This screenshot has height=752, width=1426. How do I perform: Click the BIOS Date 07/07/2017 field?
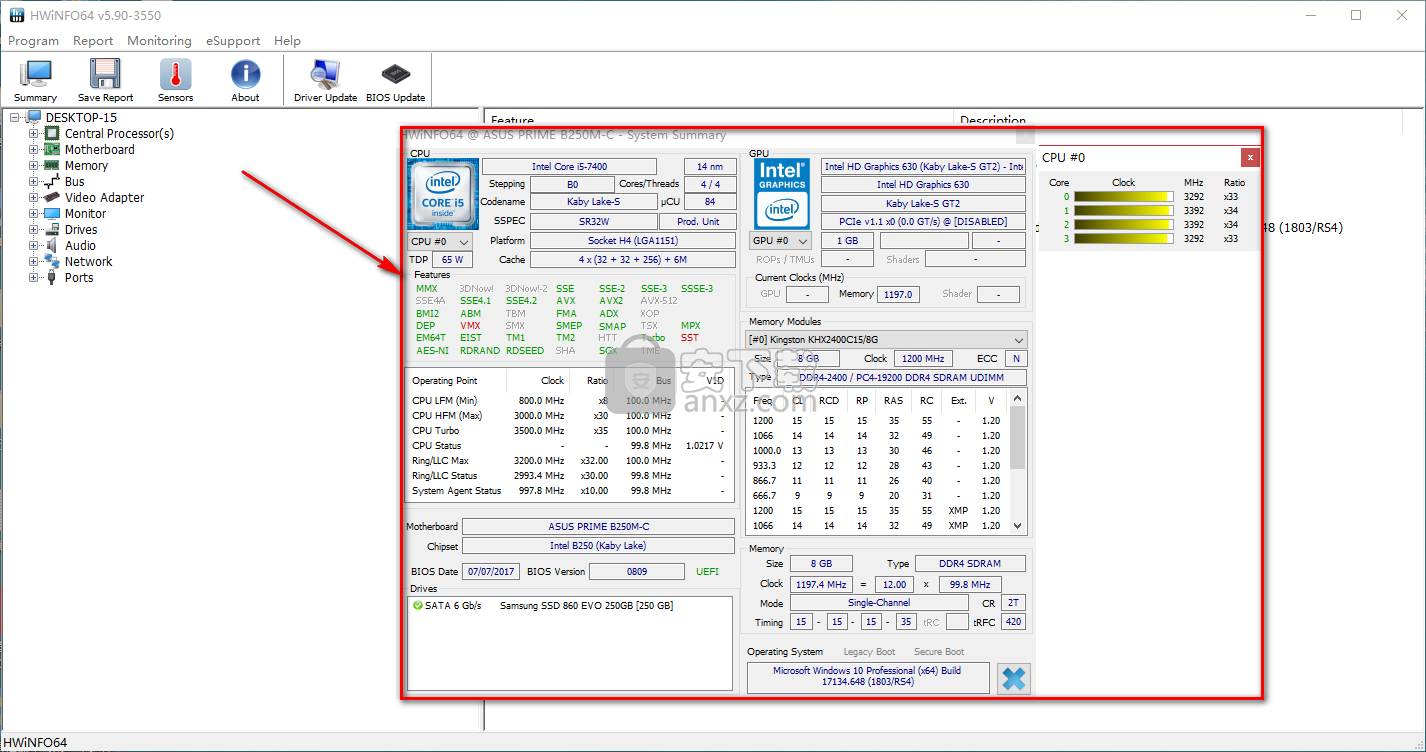click(491, 572)
